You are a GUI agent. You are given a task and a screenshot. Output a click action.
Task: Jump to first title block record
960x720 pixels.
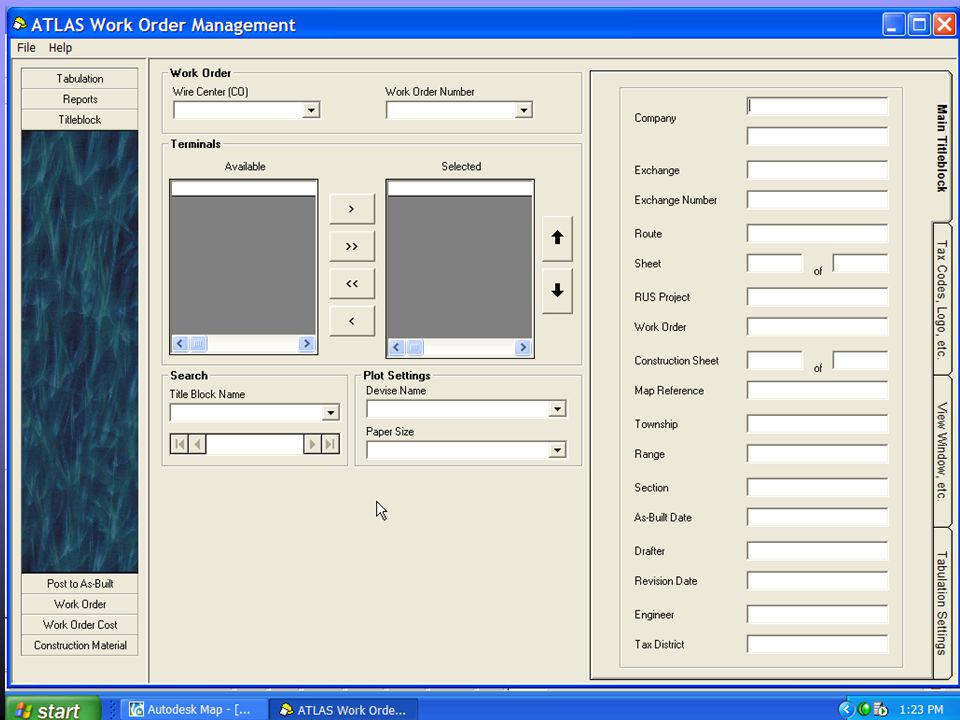(x=179, y=444)
